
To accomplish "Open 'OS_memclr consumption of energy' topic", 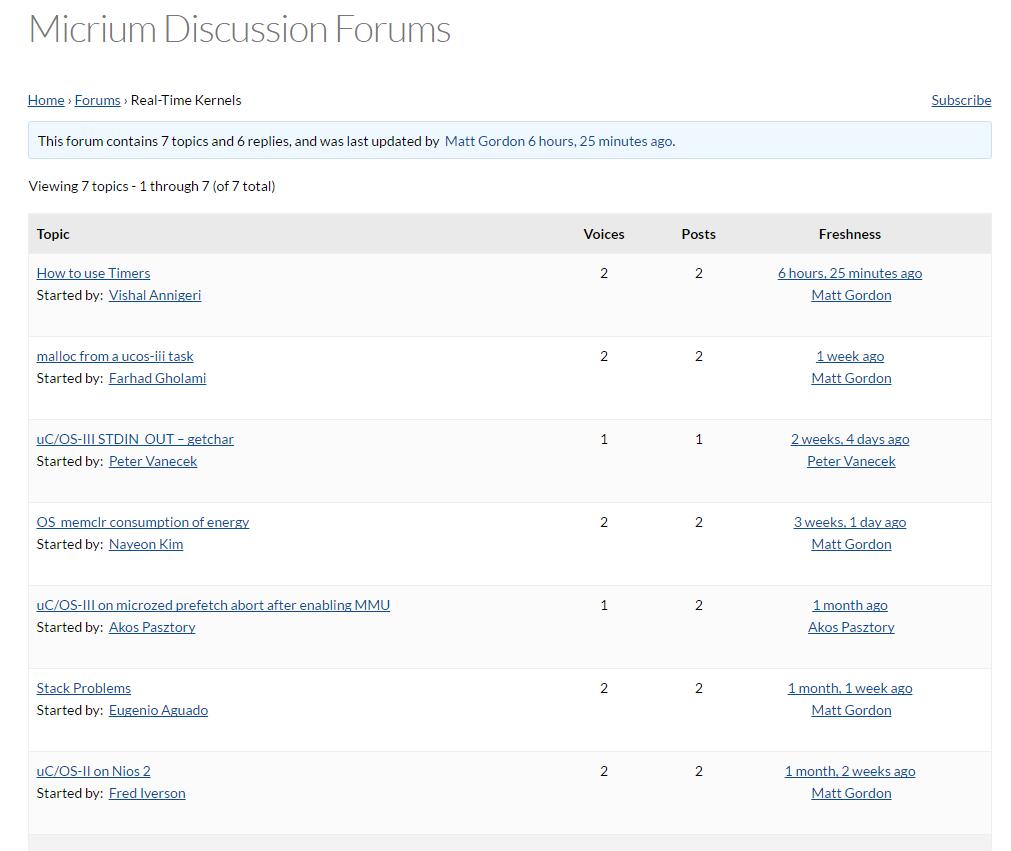I will coord(142,522).
